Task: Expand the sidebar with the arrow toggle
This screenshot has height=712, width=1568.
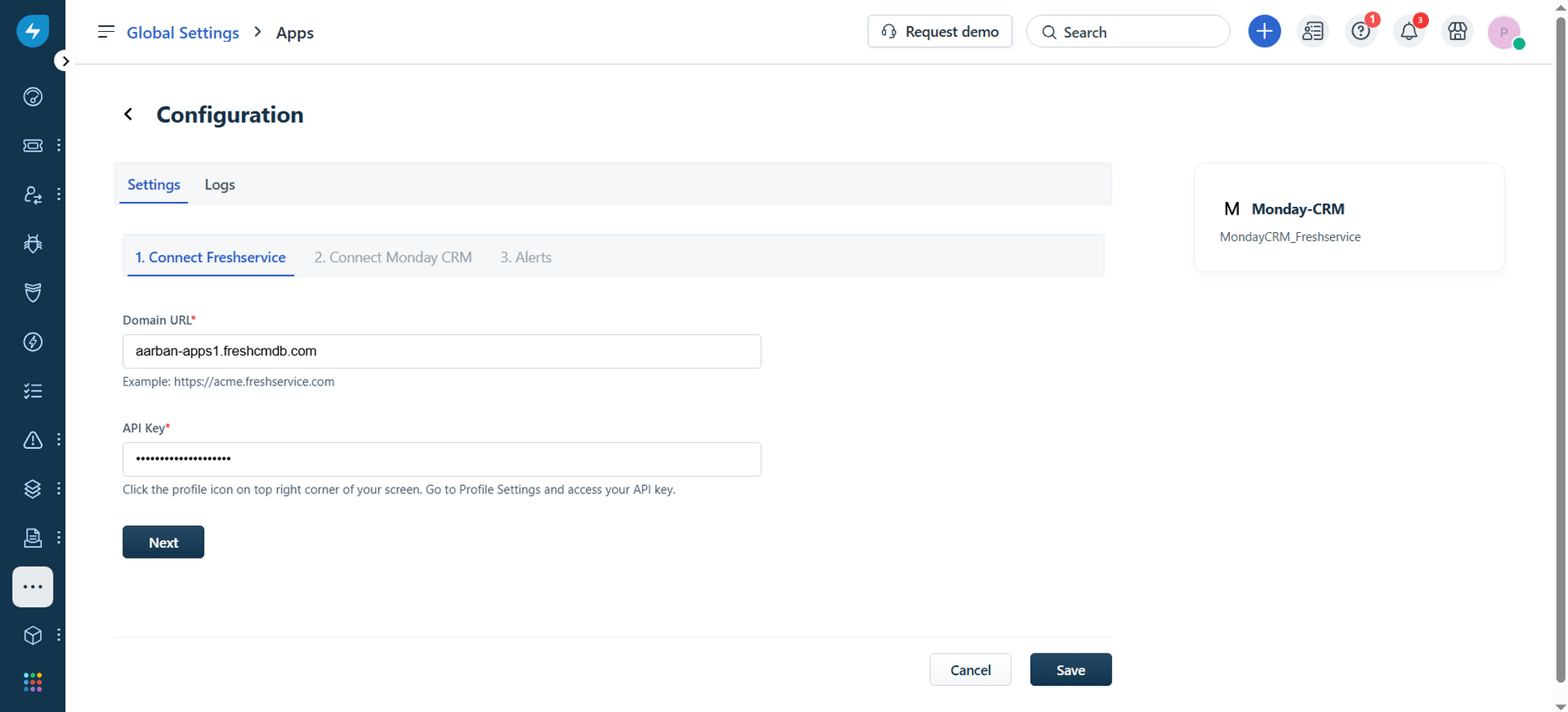Action: point(64,61)
